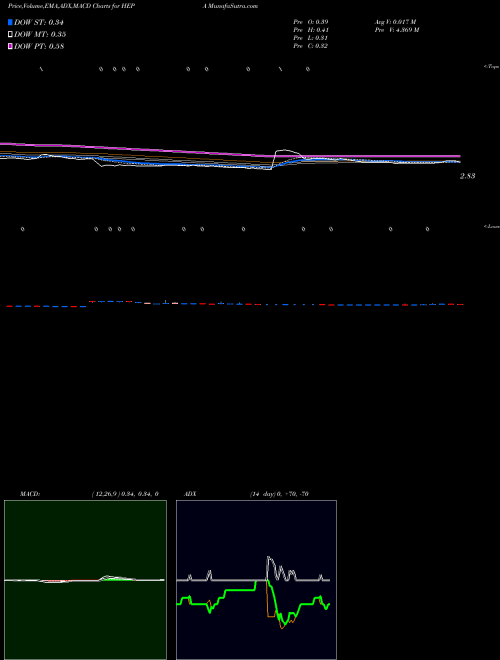Viewport: 500px width, 660px height.
Task: Click the Pre O: 0.39 open value
Action: tap(311, 21)
